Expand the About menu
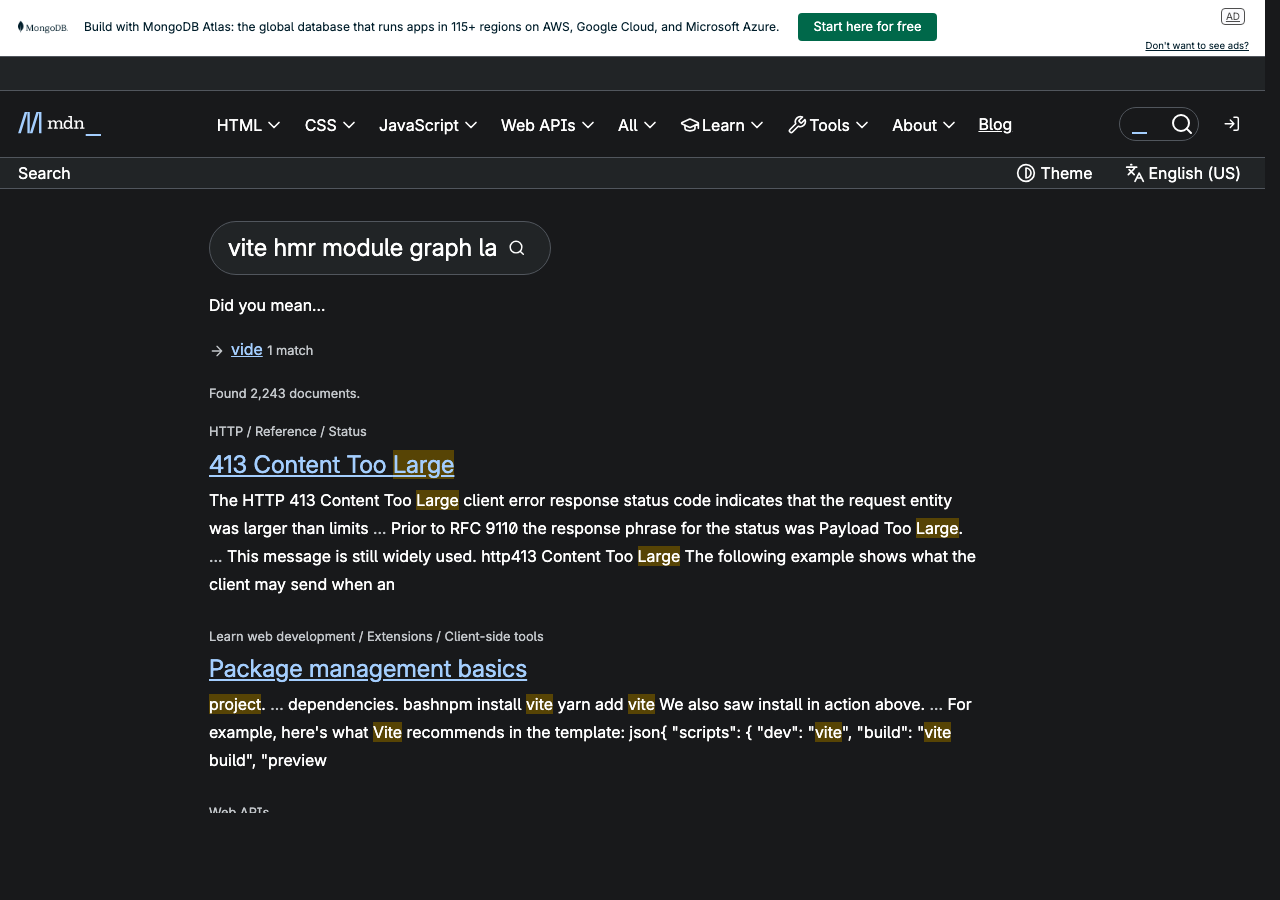 click(923, 125)
